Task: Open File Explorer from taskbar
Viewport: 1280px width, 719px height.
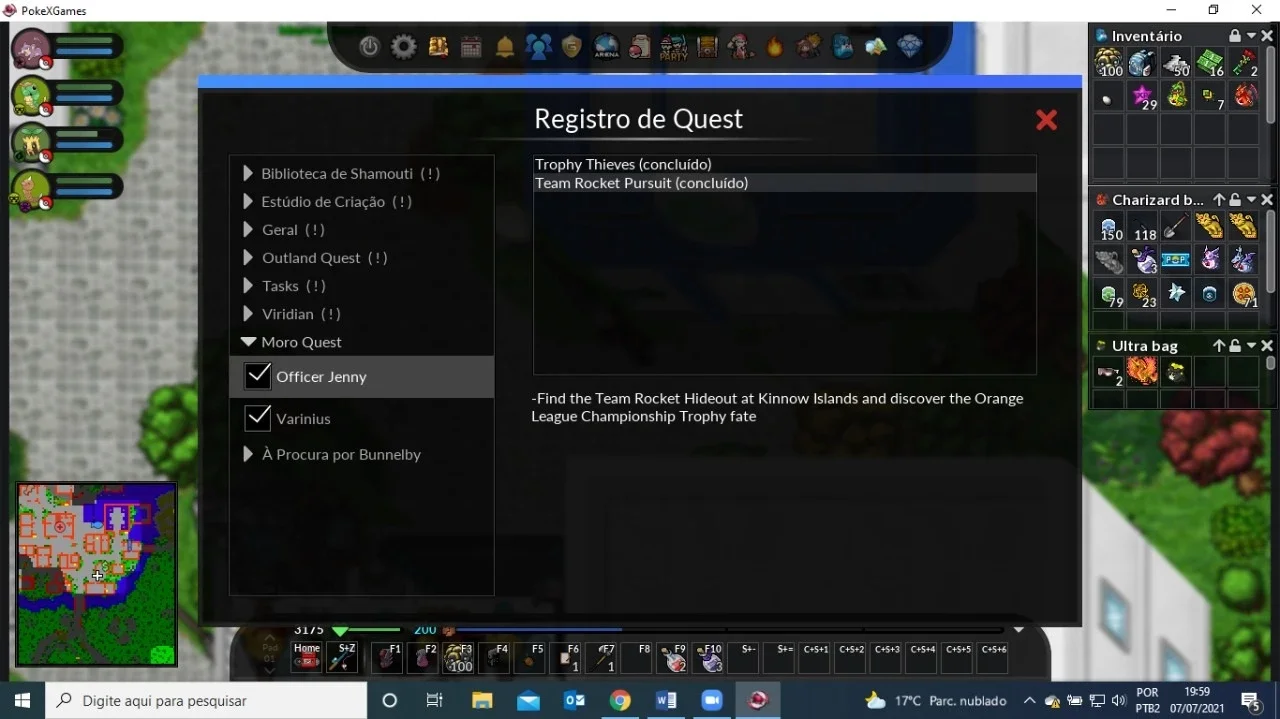Action: coord(482,700)
